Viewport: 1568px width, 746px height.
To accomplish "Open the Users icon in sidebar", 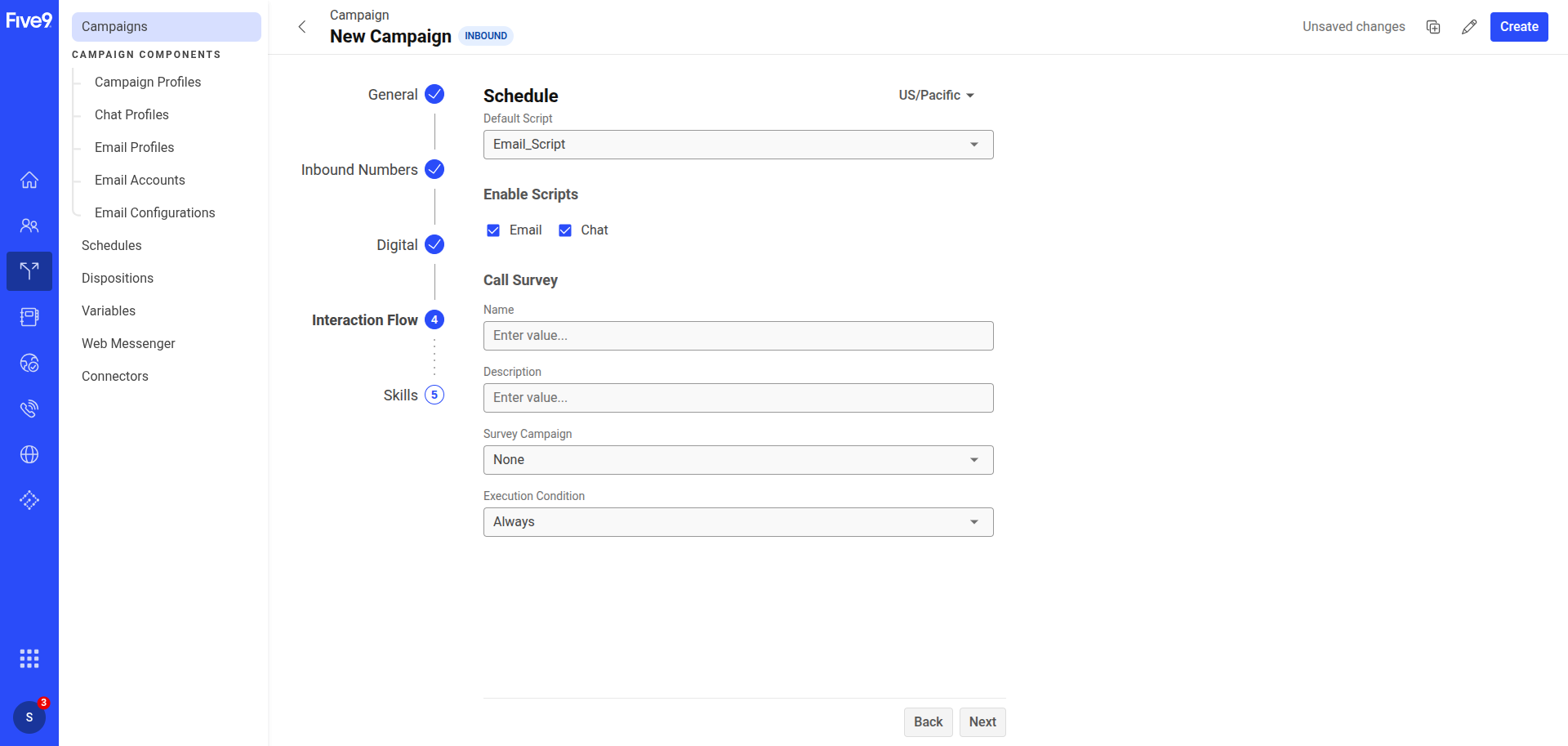I will coord(29,226).
